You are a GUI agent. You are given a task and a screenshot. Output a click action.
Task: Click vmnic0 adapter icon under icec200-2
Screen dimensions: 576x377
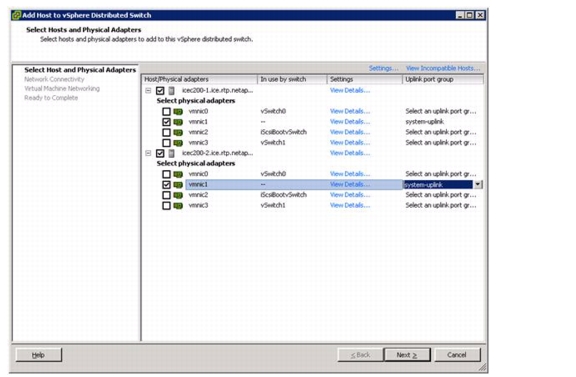coord(178,174)
